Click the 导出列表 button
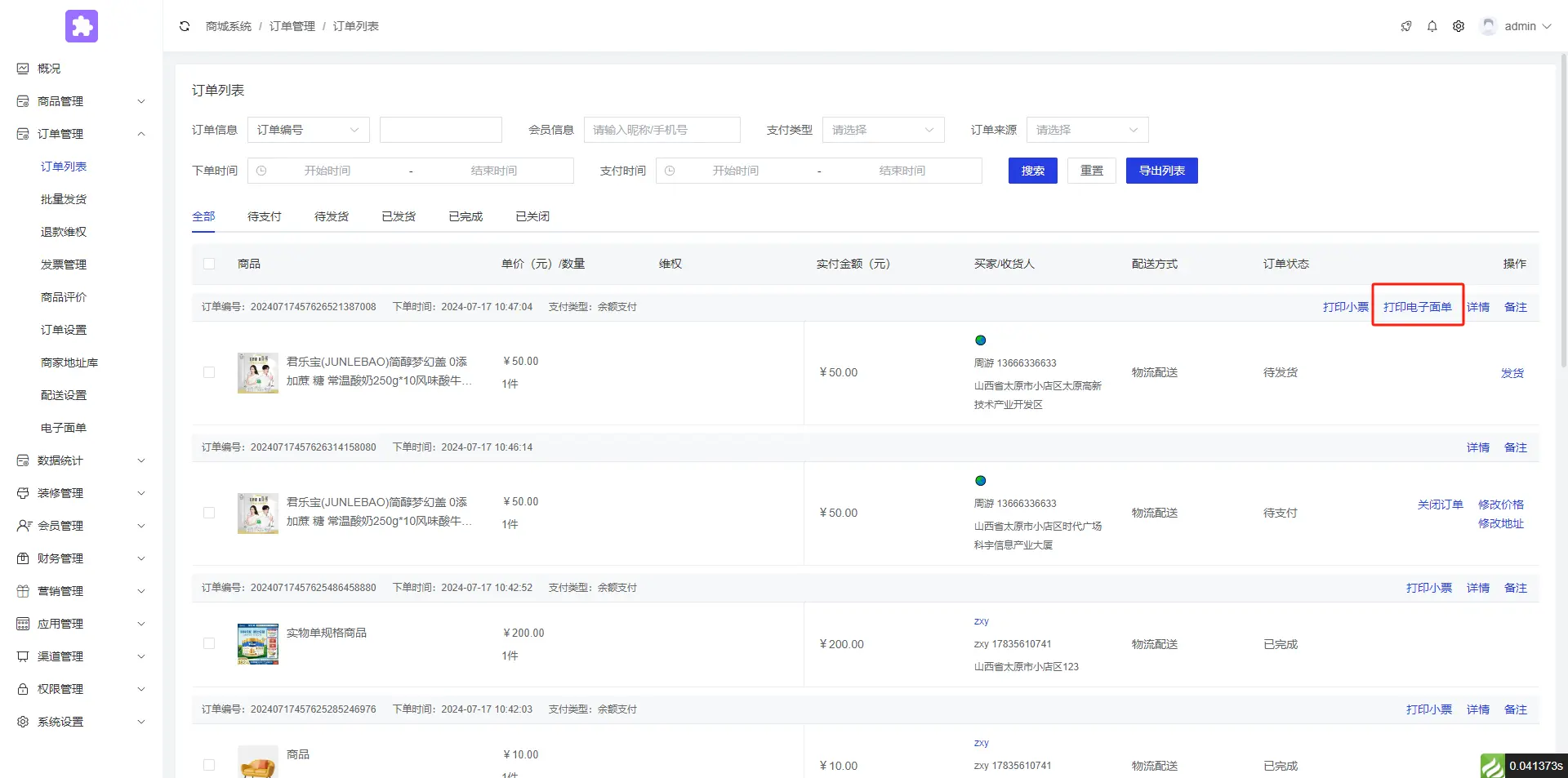The width and height of the screenshot is (1568, 778). click(1160, 171)
